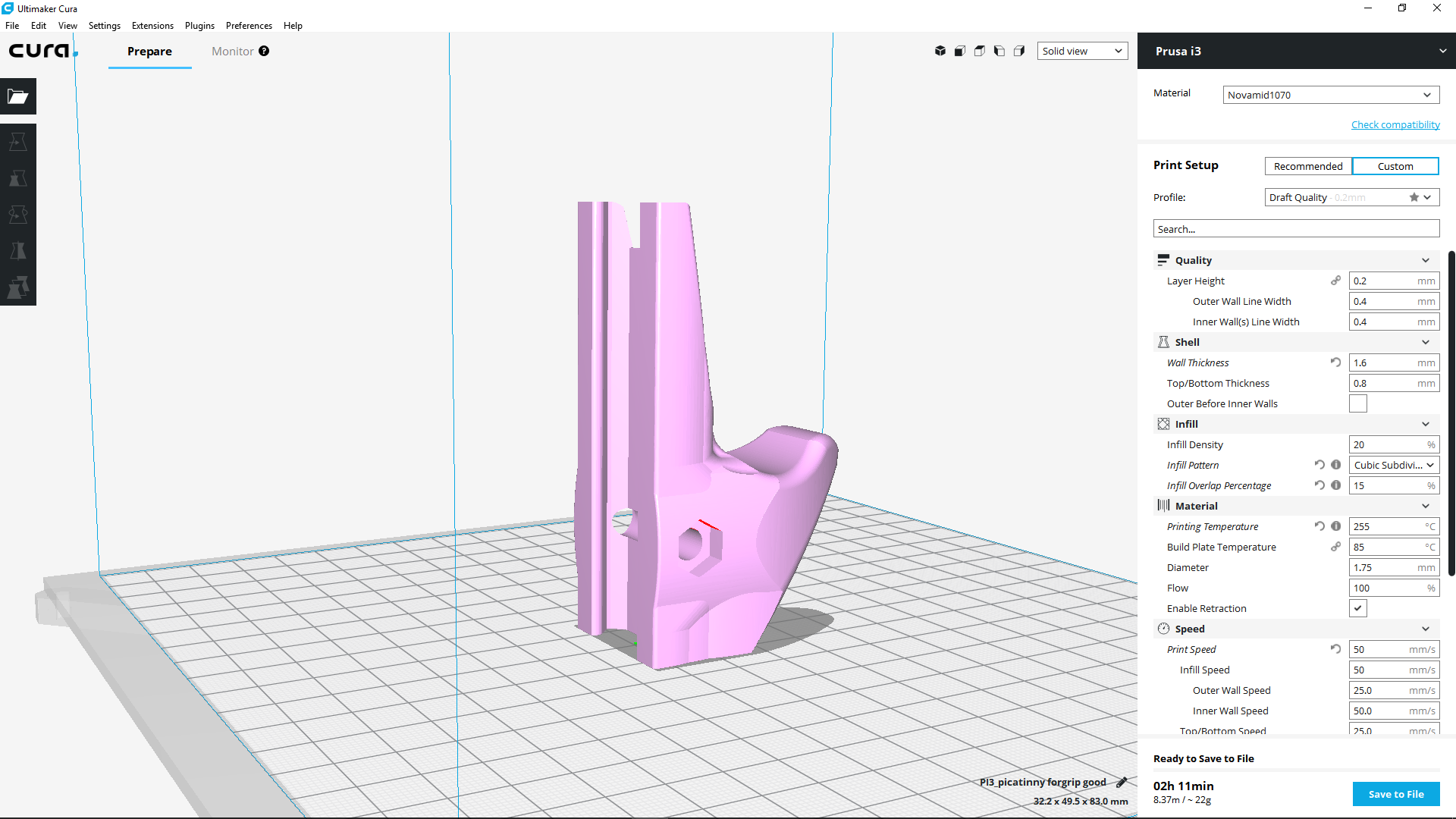Open the Edit menu
Image resolution: width=1456 pixels, height=819 pixels.
(x=39, y=25)
